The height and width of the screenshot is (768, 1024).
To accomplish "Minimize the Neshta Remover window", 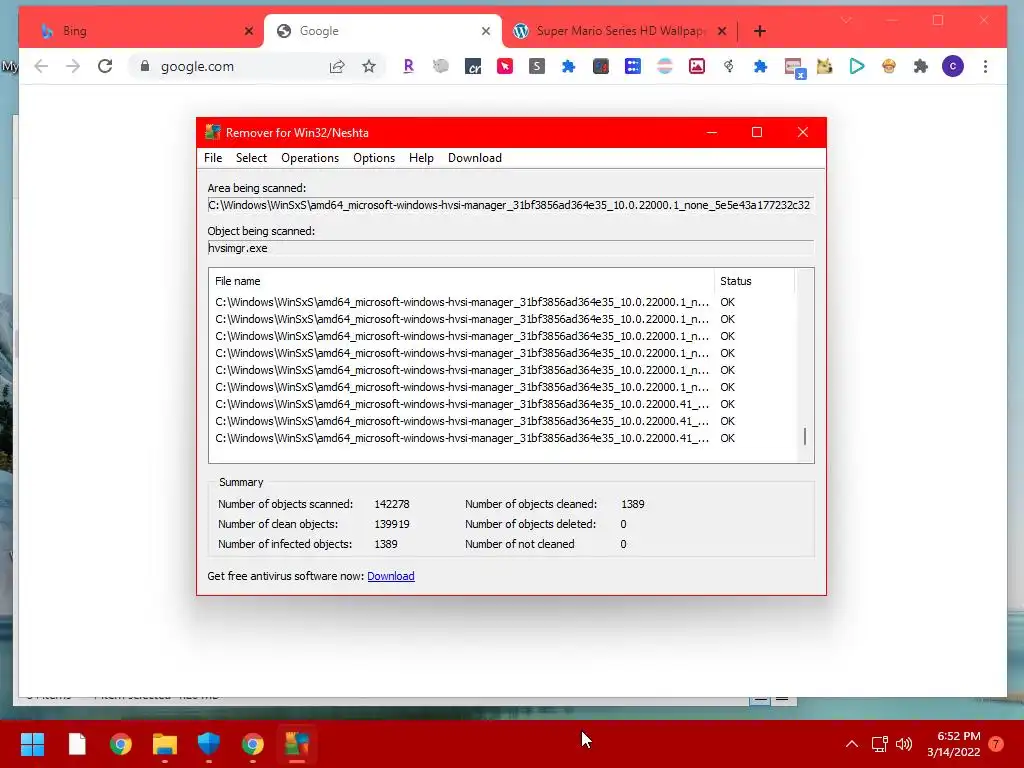I will [x=712, y=133].
